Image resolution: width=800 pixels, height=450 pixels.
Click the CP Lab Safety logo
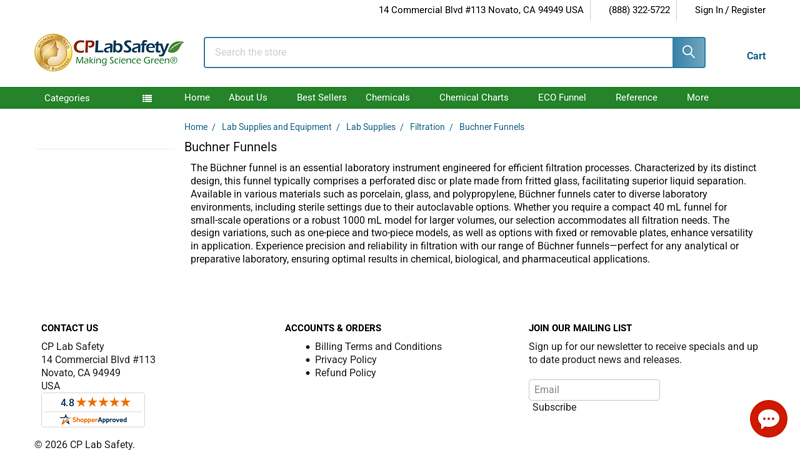(109, 52)
